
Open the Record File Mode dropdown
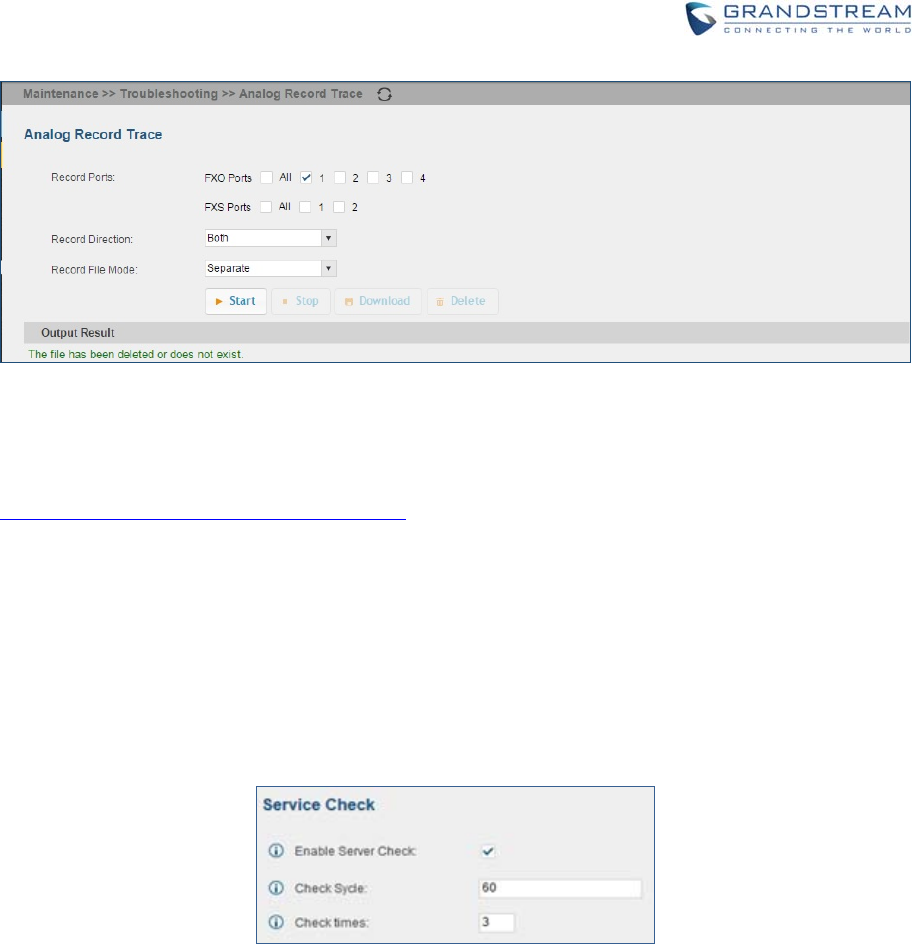[271, 268]
